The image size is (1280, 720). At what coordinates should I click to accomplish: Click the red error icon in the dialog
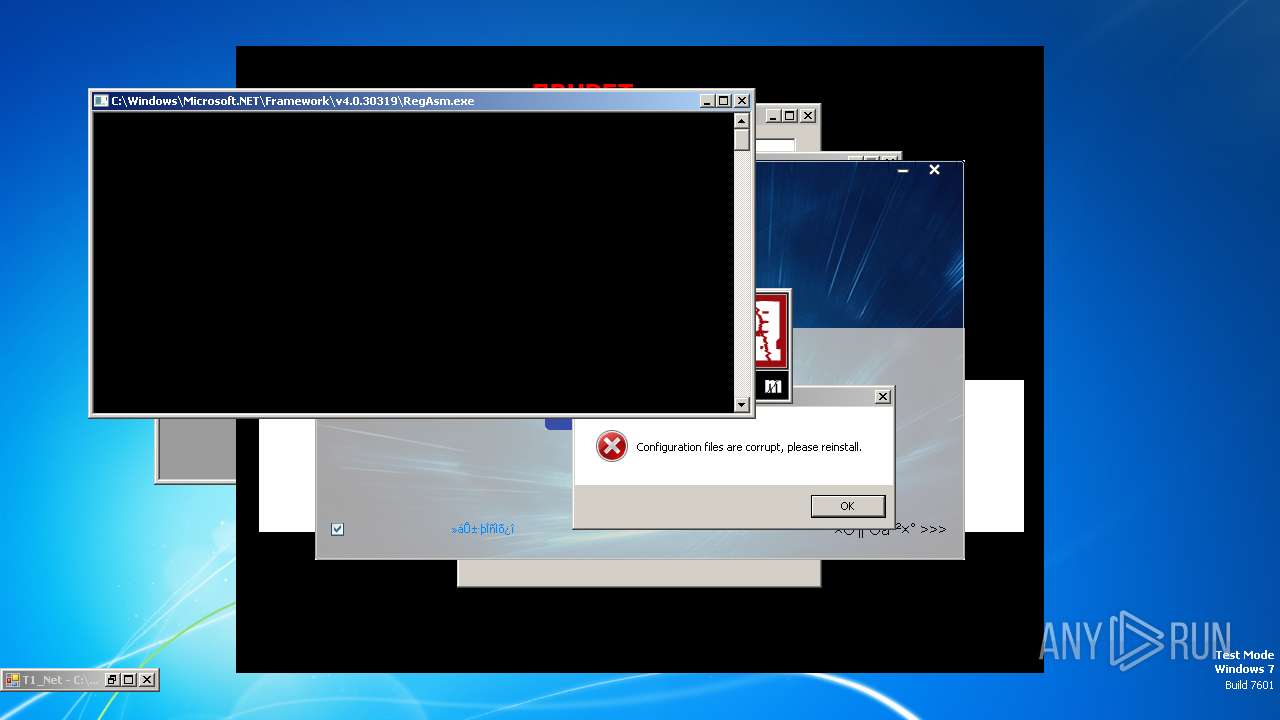click(x=611, y=446)
